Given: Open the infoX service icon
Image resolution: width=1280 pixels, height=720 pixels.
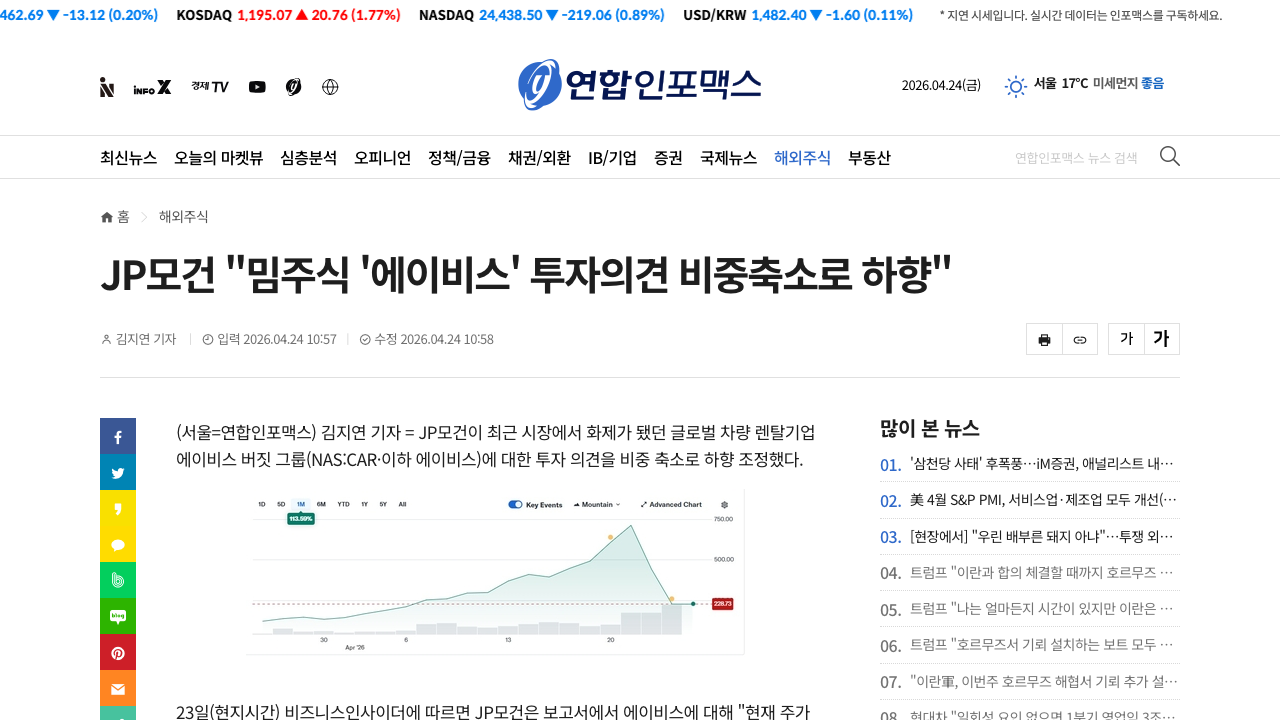Looking at the screenshot, I should tap(152, 87).
